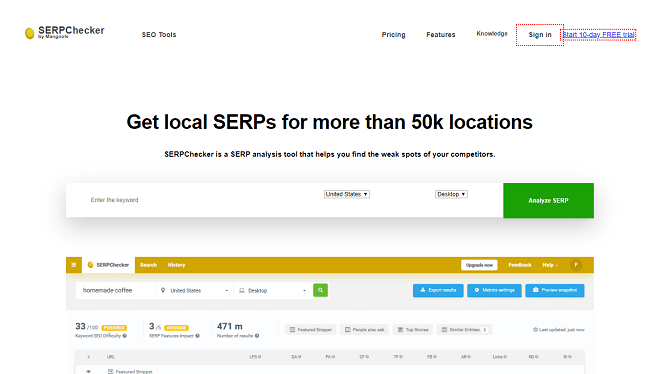The width and height of the screenshot is (650, 374).
Task: Click the CF column header
Action: 364,357
